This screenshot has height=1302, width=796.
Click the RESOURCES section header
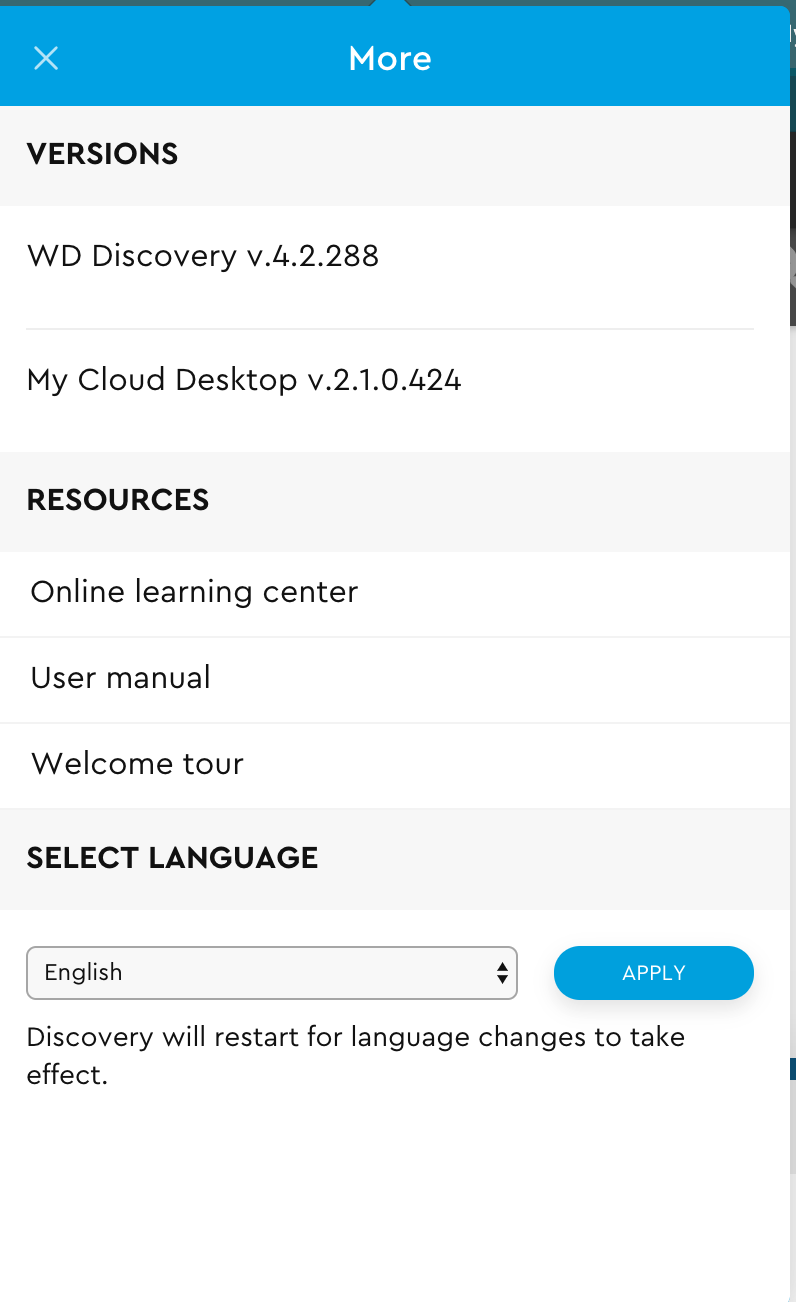coord(118,500)
